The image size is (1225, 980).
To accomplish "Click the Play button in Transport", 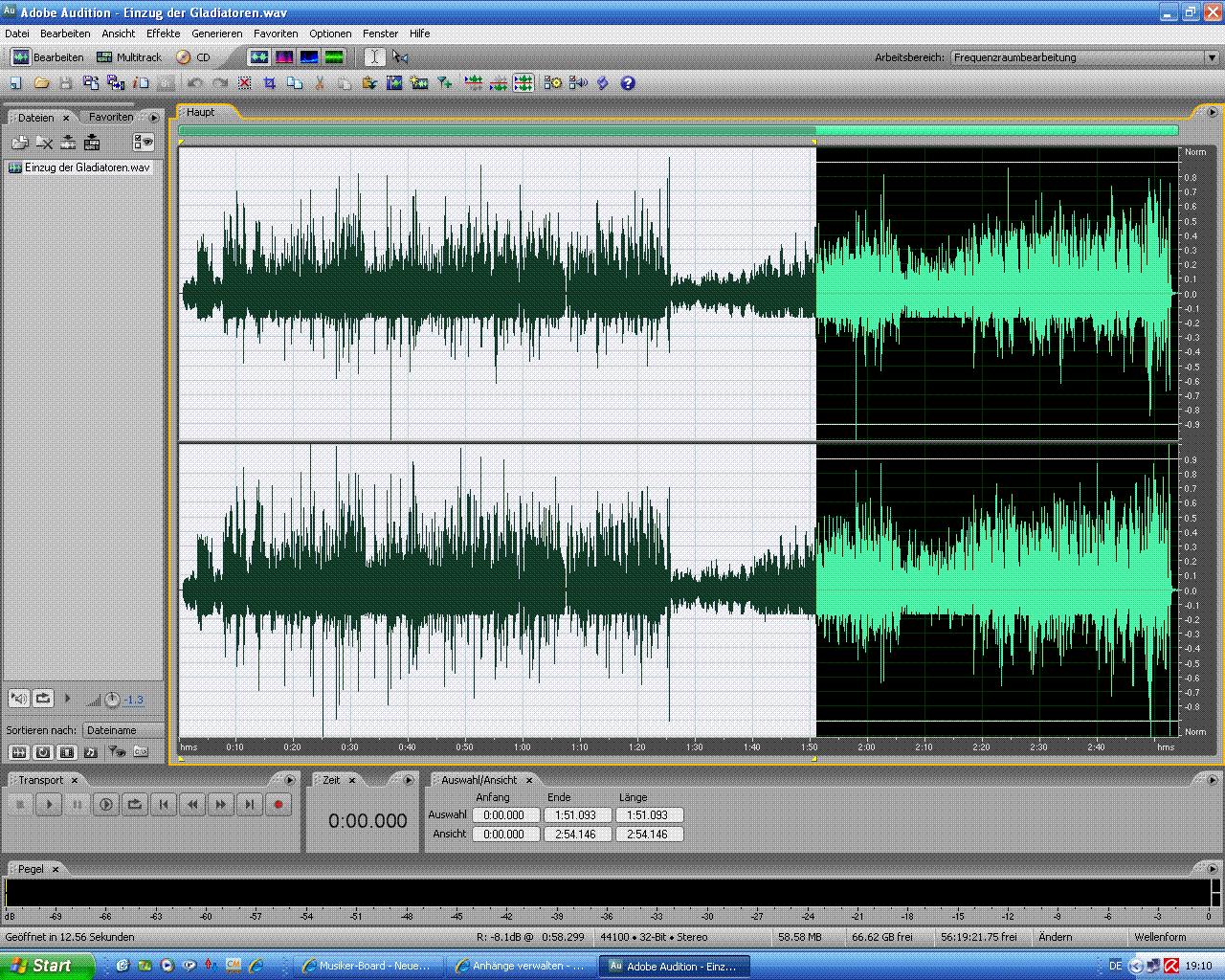I will click(49, 805).
